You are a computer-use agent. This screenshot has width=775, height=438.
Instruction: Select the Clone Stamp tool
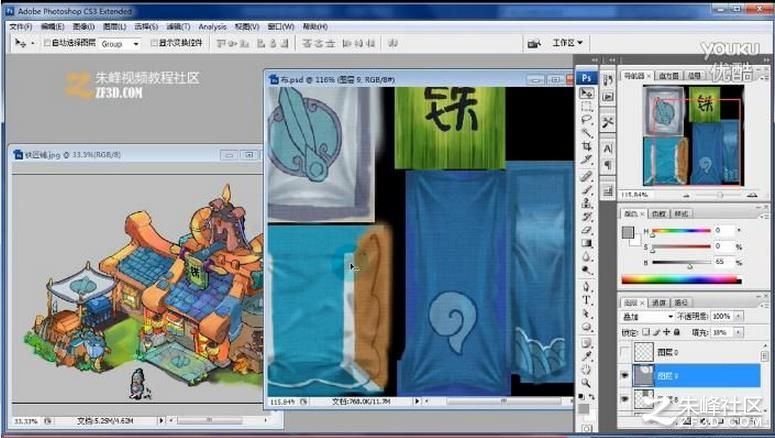click(x=587, y=203)
